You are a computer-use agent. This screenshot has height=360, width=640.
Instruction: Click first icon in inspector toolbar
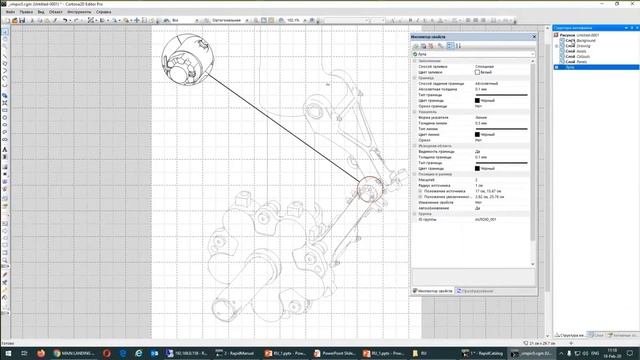(416, 46)
